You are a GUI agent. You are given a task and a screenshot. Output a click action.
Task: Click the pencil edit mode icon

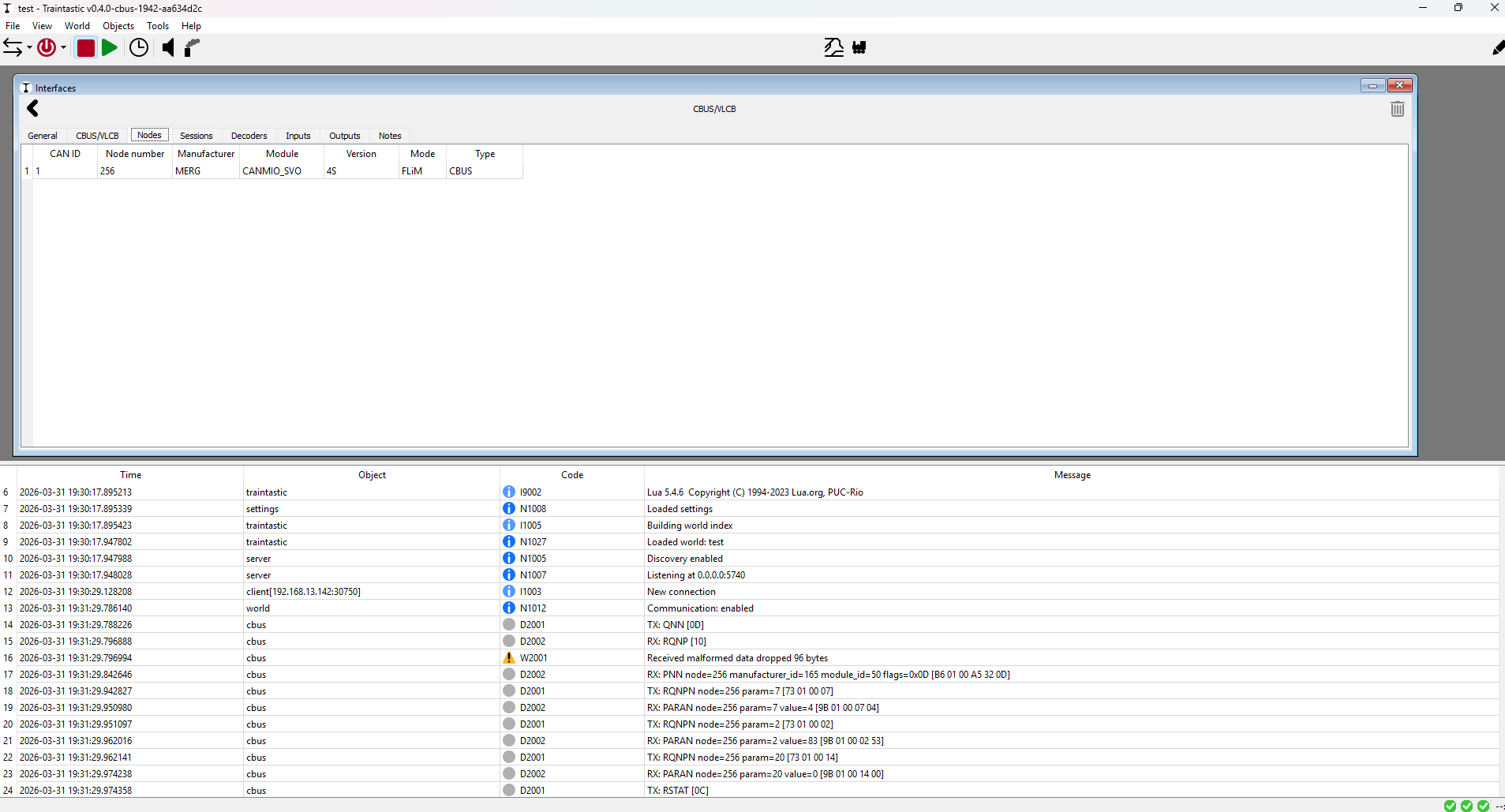[x=1497, y=48]
